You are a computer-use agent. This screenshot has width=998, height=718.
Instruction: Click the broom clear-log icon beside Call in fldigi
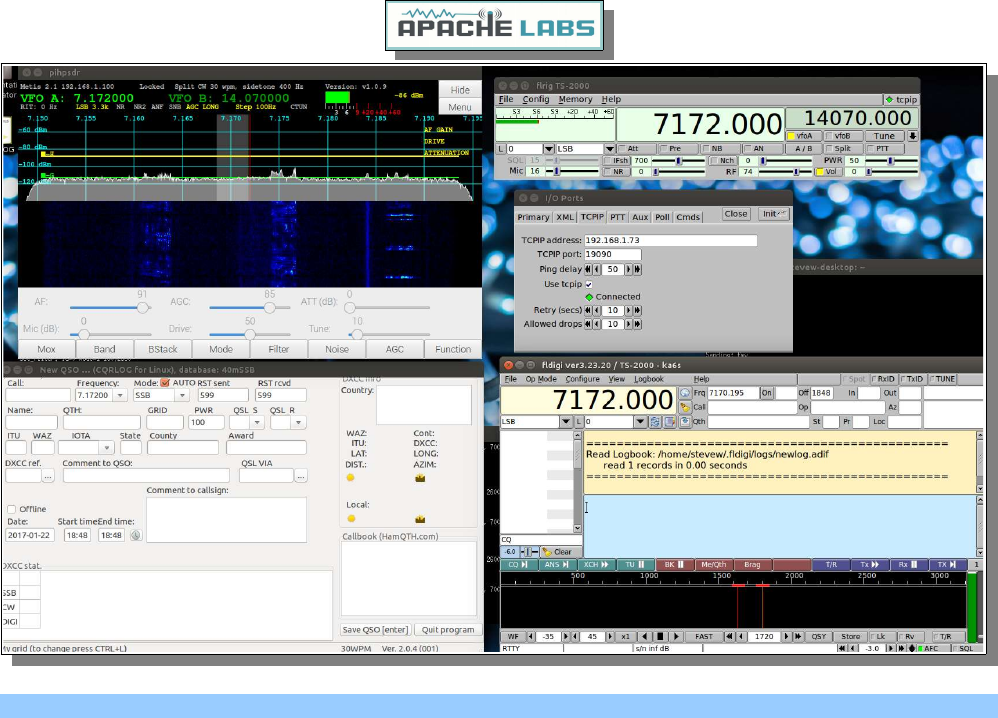tap(685, 407)
